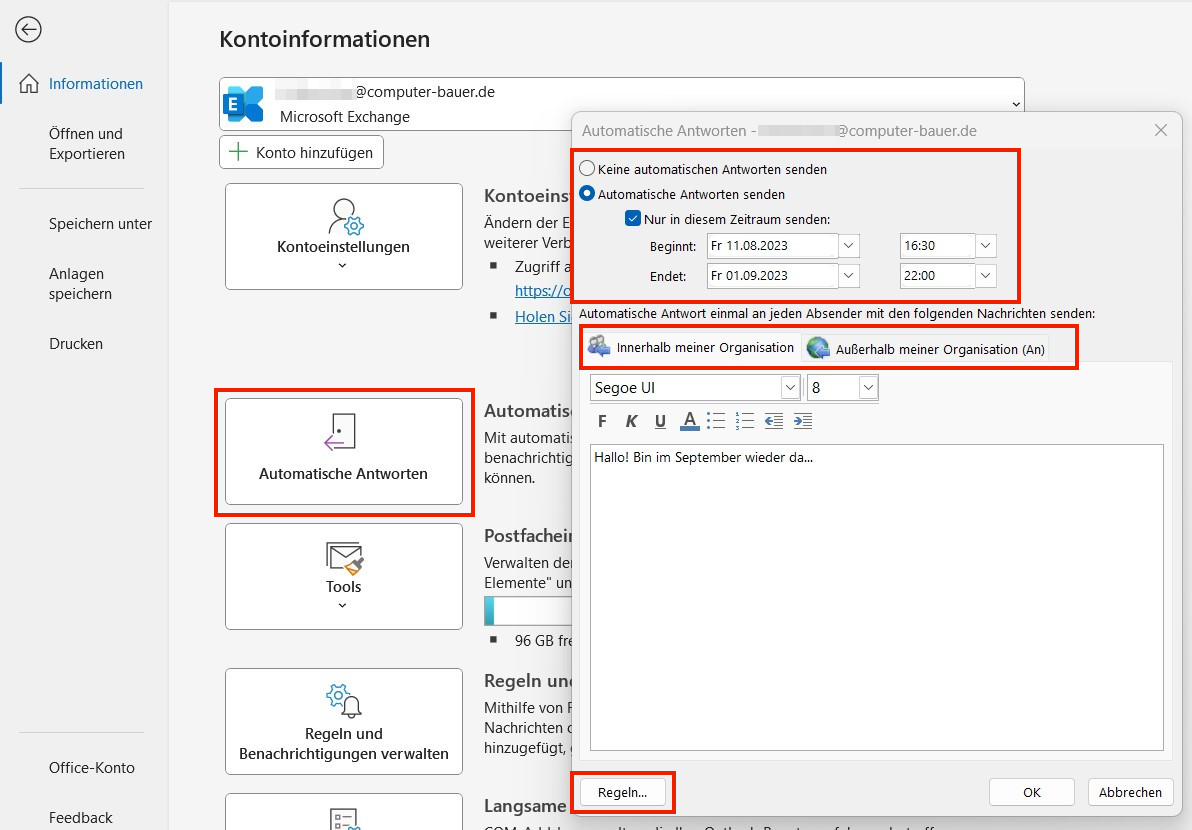Switch to Außerhalb meiner Organisation tab

coord(926,349)
